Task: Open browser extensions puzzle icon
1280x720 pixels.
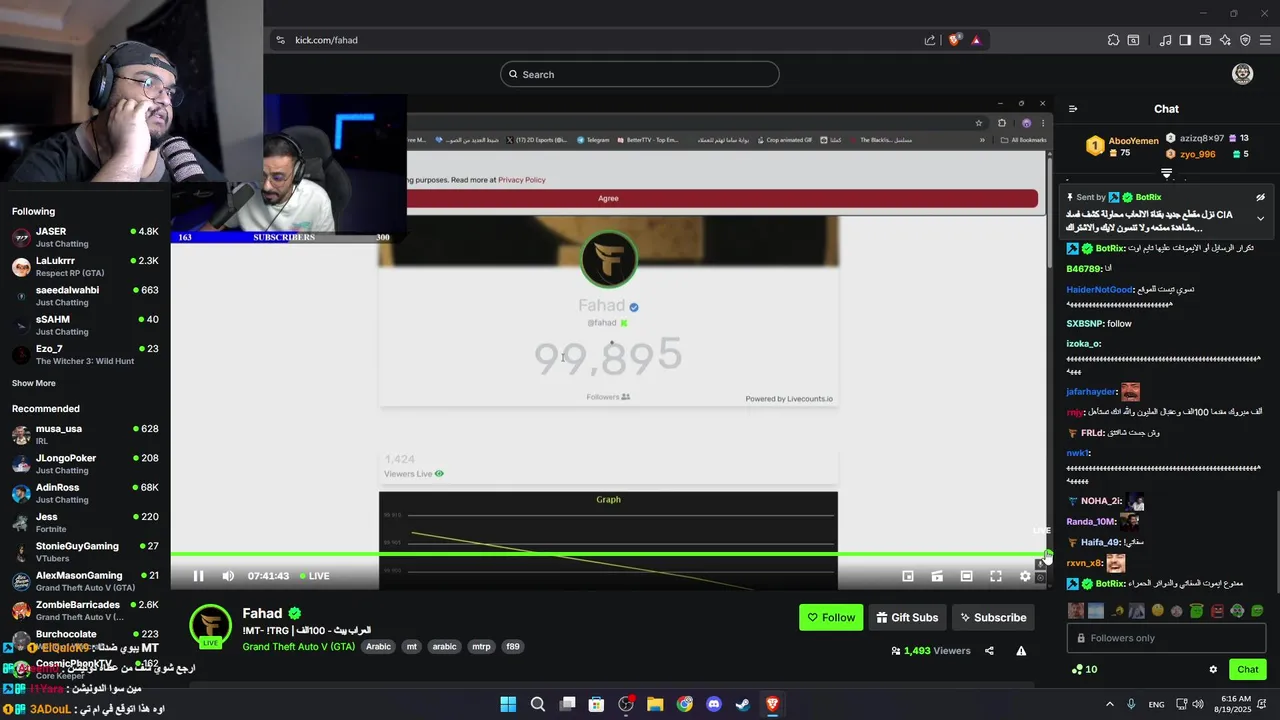Action: [1113, 40]
